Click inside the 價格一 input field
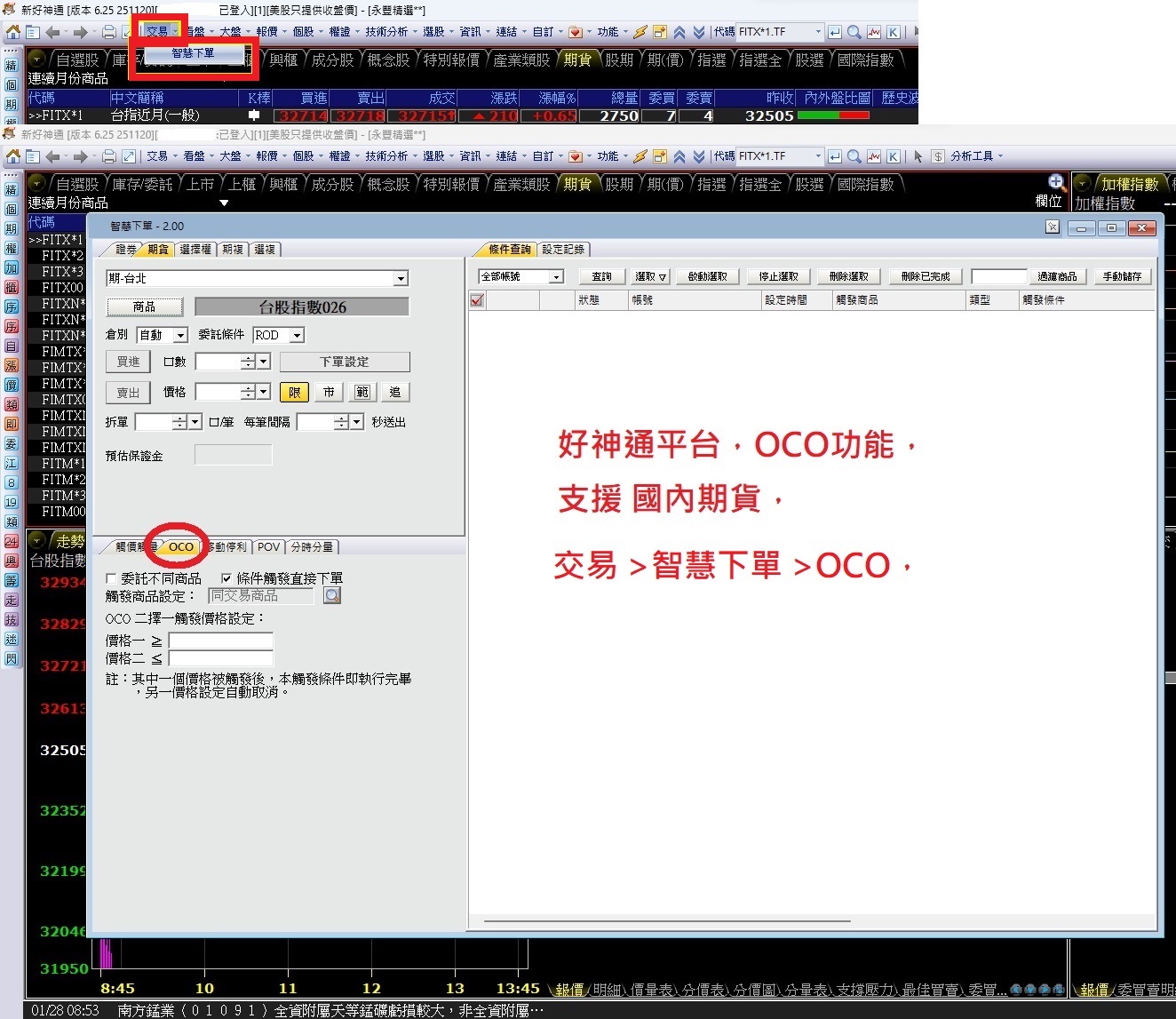Image resolution: width=1176 pixels, height=1019 pixels. click(220, 640)
